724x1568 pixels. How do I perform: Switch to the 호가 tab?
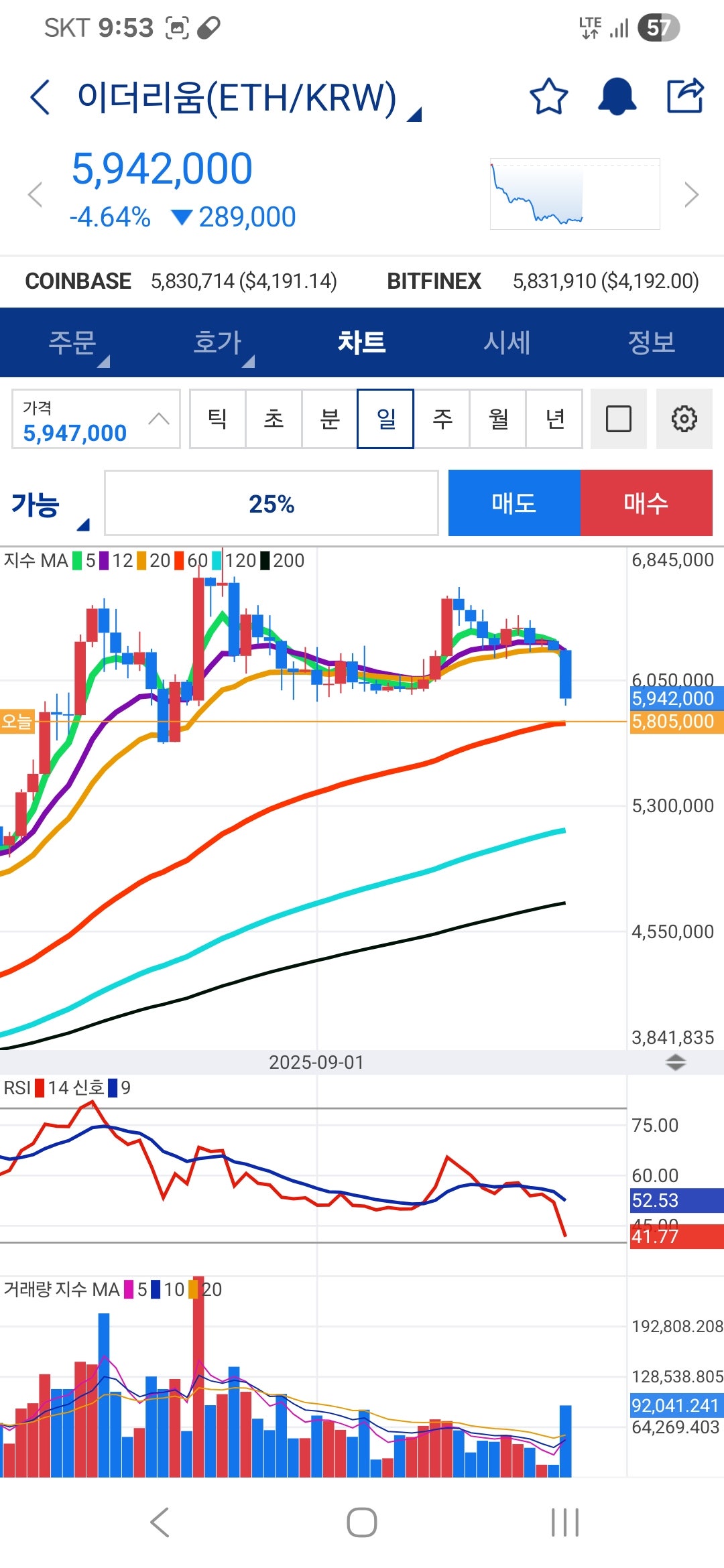[218, 342]
